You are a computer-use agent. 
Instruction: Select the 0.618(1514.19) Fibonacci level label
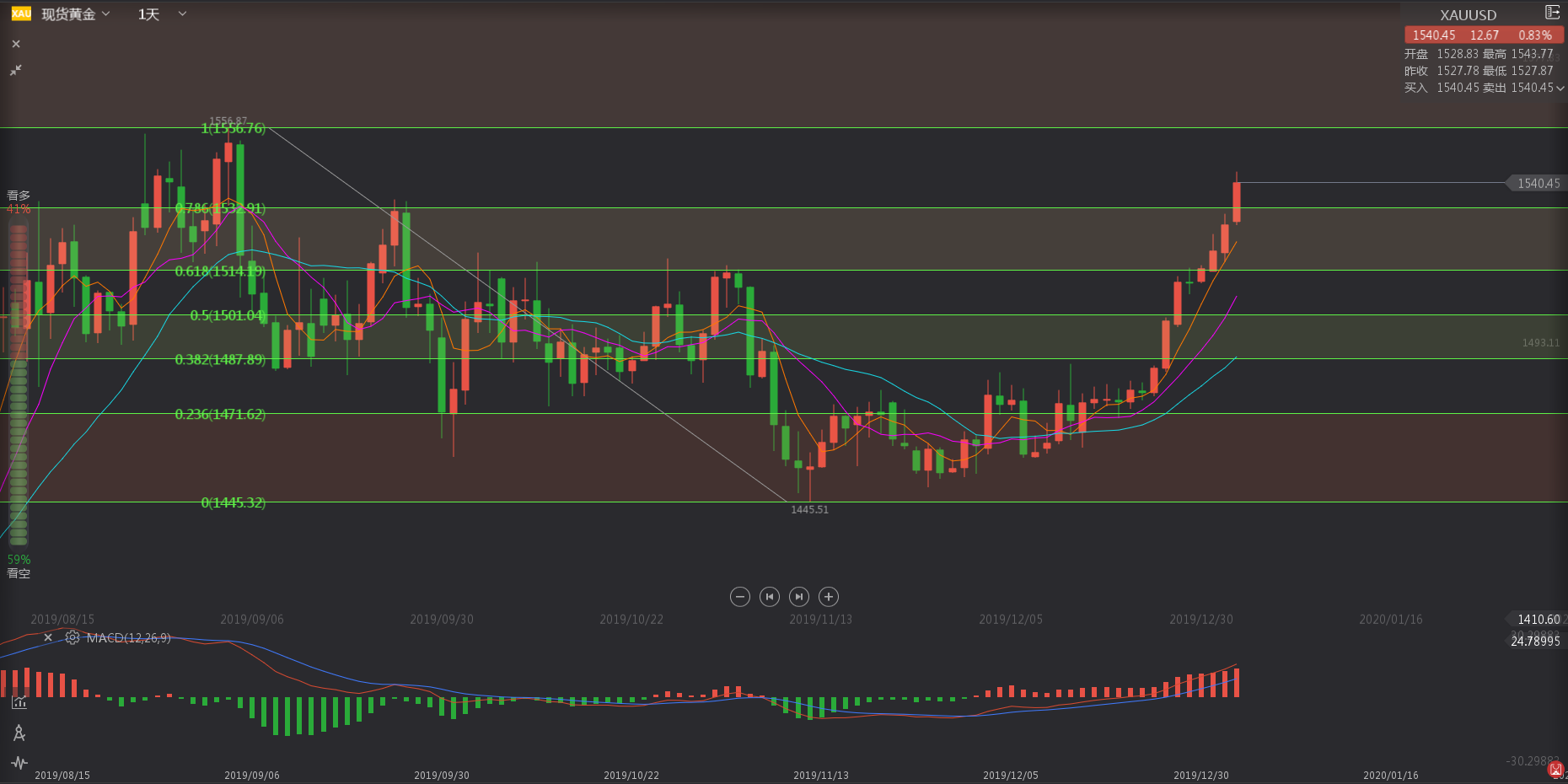click(220, 271)
